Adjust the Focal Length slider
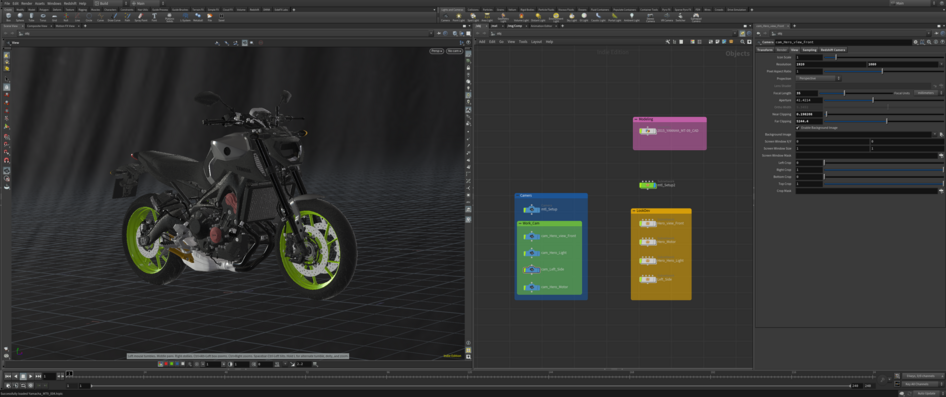 click(856, 93)
